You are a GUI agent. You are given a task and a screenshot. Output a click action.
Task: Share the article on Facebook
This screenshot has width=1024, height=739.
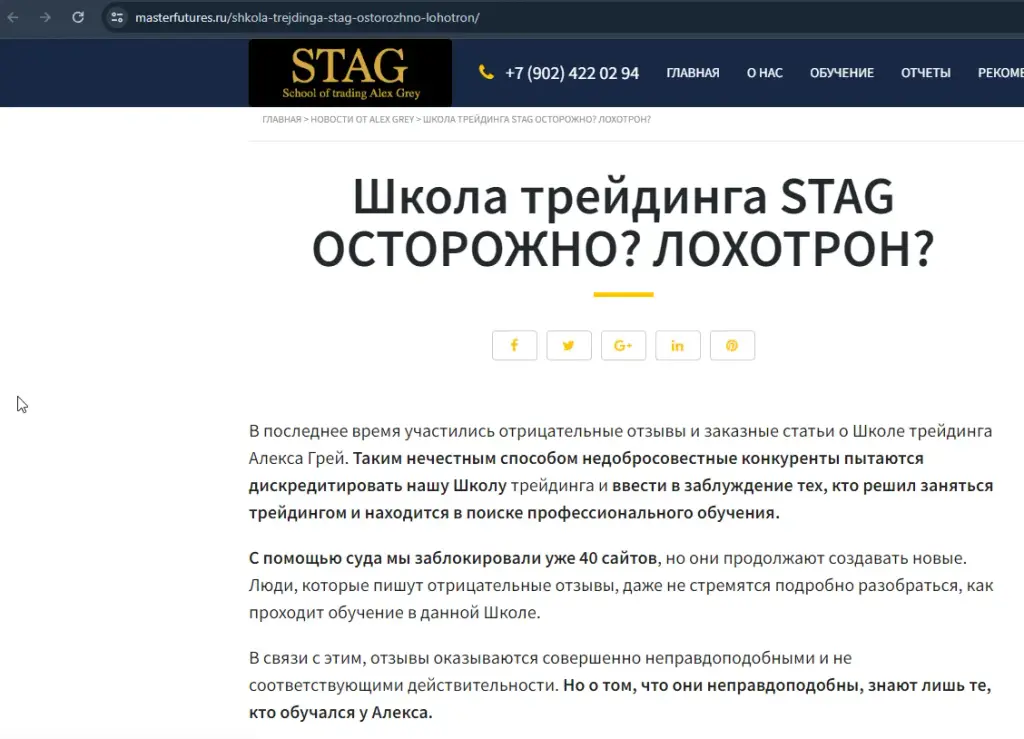point(515,345)
